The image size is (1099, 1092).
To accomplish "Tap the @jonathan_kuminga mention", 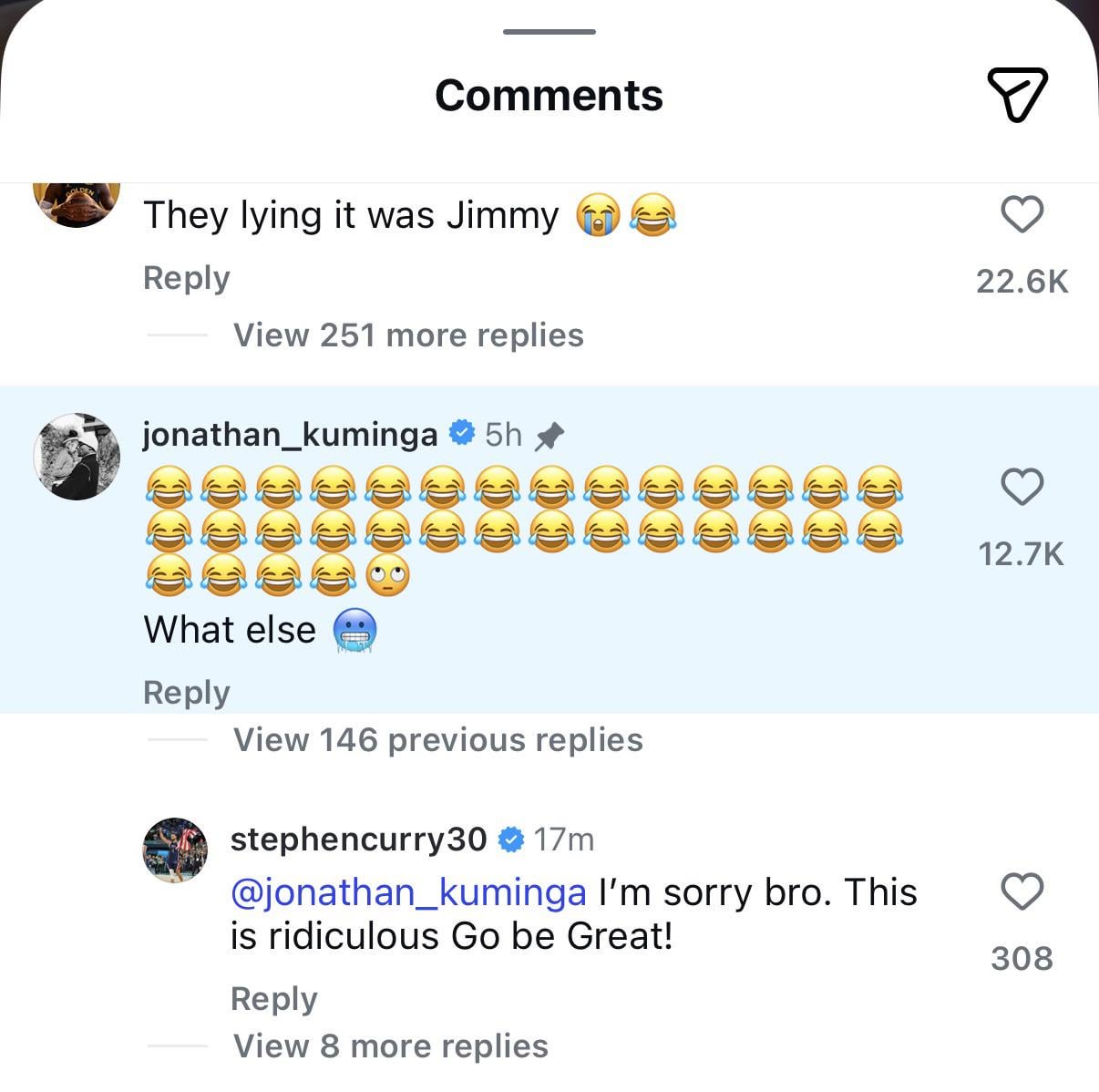I will [408, 892].
